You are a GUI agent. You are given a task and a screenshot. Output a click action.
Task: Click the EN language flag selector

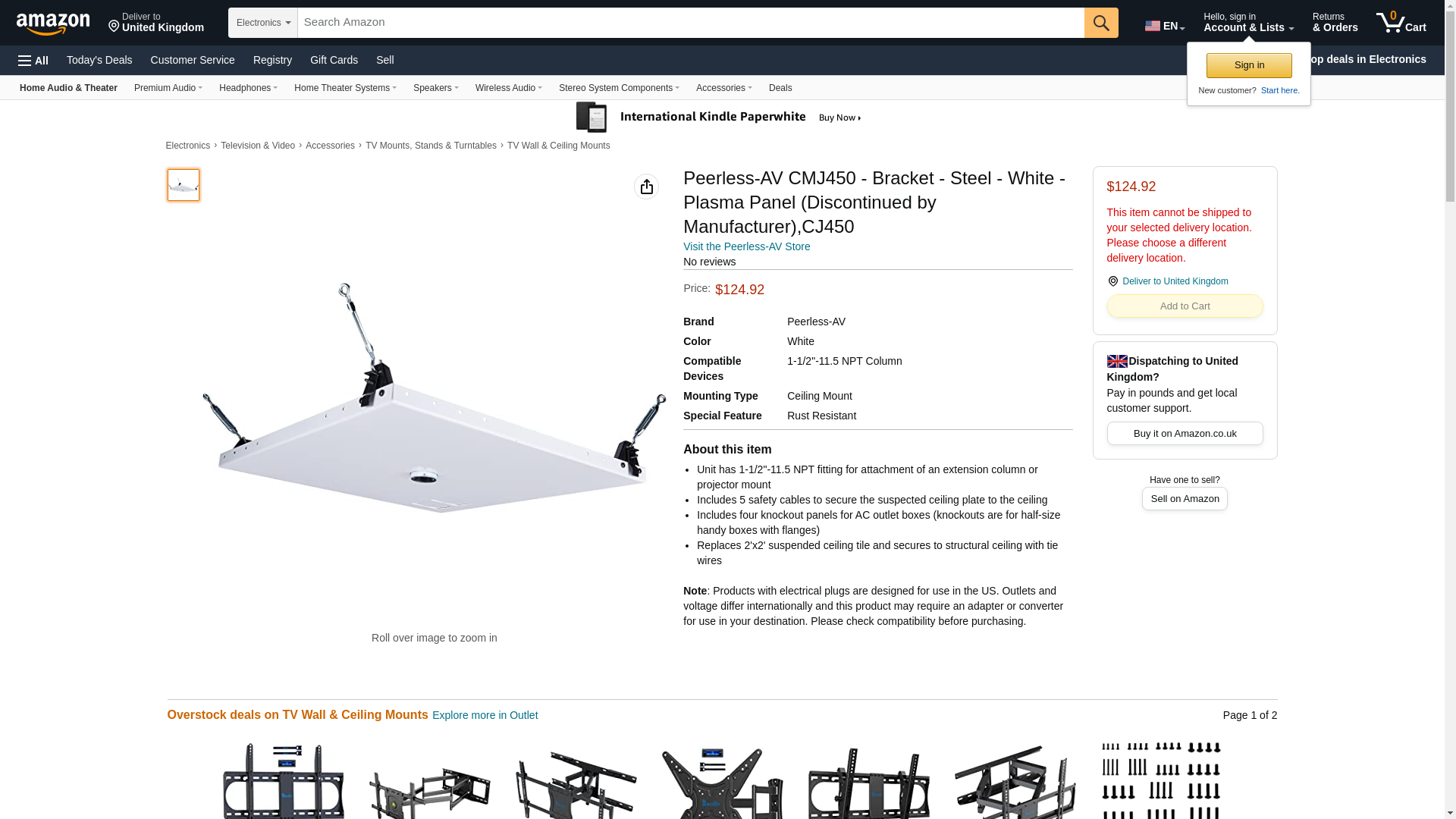pos(1164,26)
